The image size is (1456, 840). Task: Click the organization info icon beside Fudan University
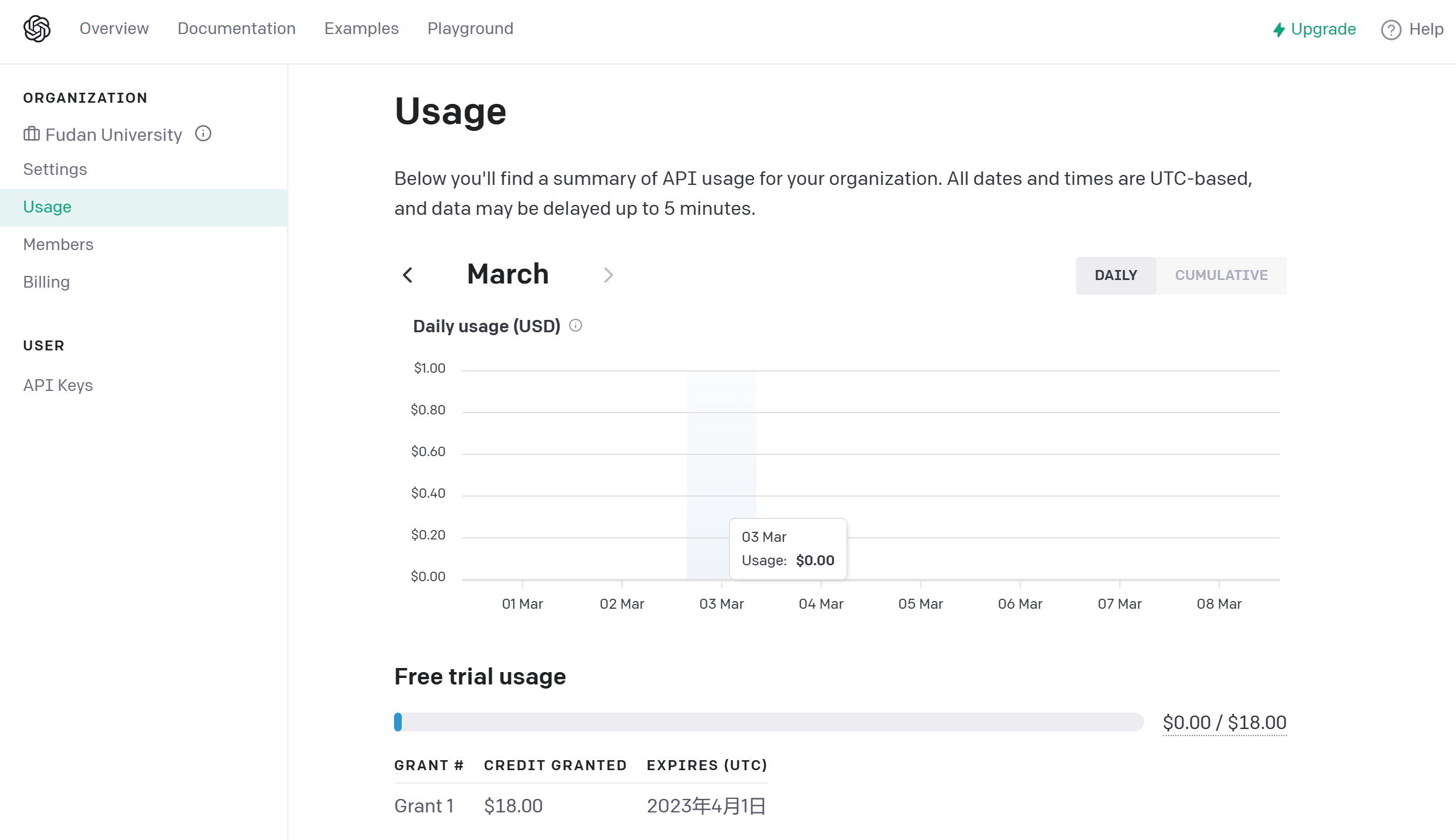[x=203, y=134]
